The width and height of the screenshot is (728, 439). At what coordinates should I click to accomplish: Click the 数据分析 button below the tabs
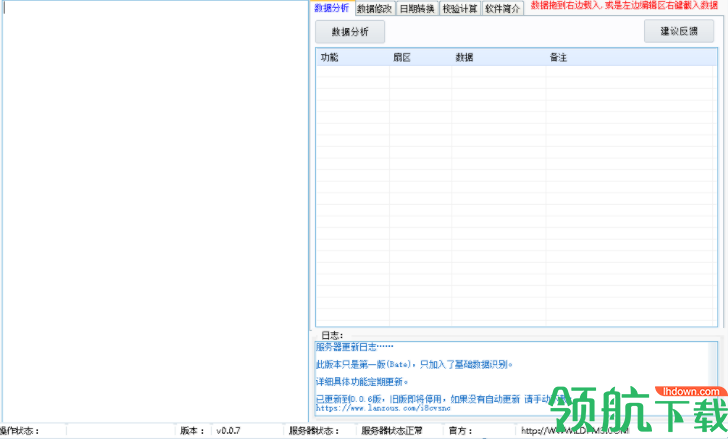pos(350,32)
